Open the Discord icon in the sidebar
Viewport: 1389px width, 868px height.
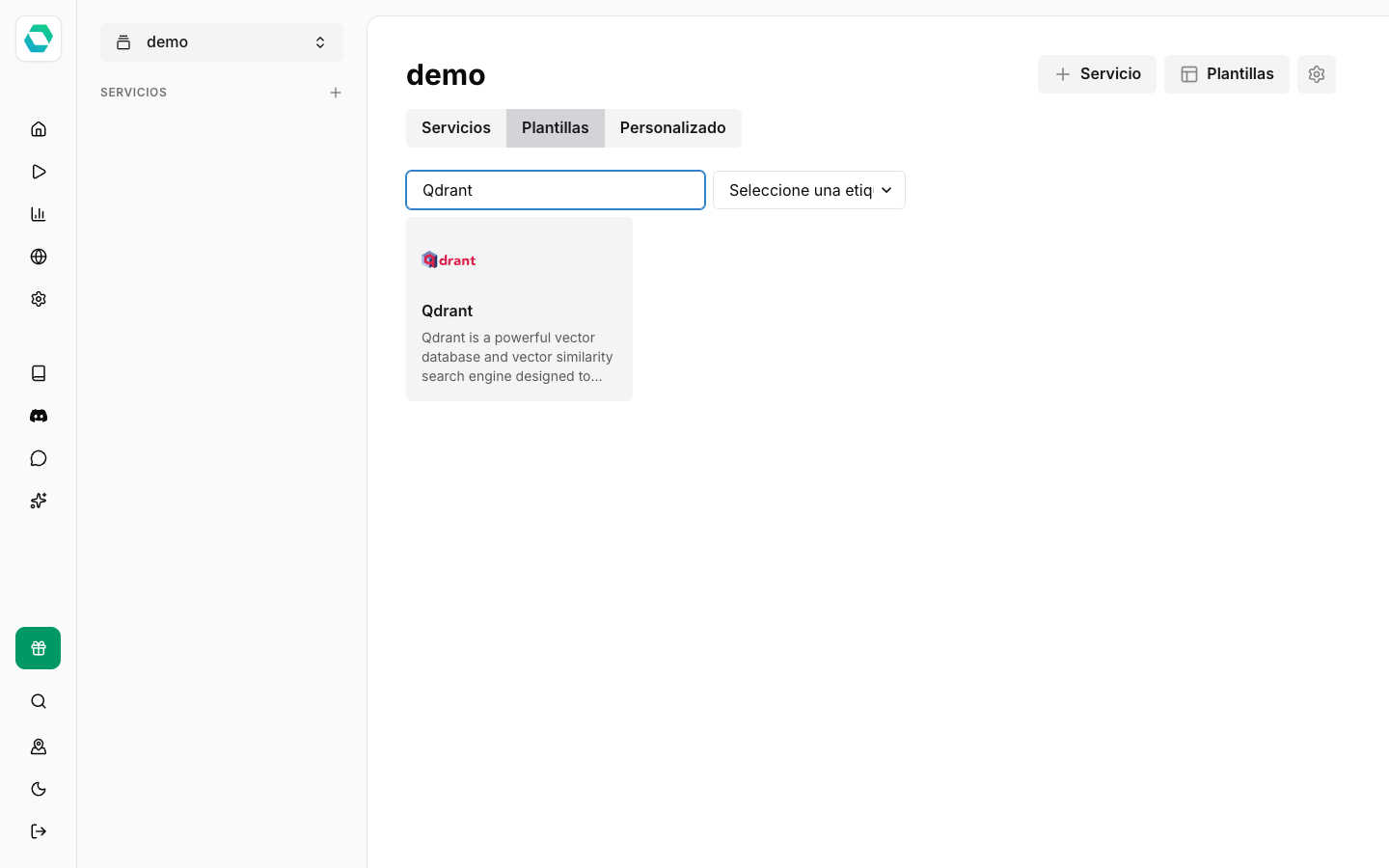click(39, 416)
